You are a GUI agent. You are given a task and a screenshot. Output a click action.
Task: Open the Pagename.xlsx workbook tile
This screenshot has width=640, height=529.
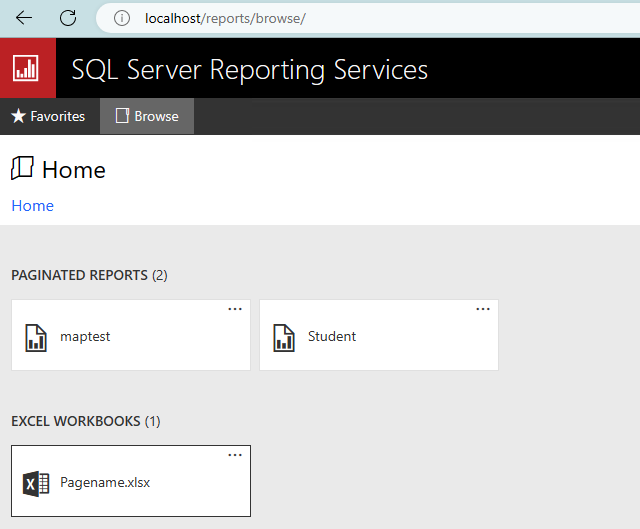[131, 481]
